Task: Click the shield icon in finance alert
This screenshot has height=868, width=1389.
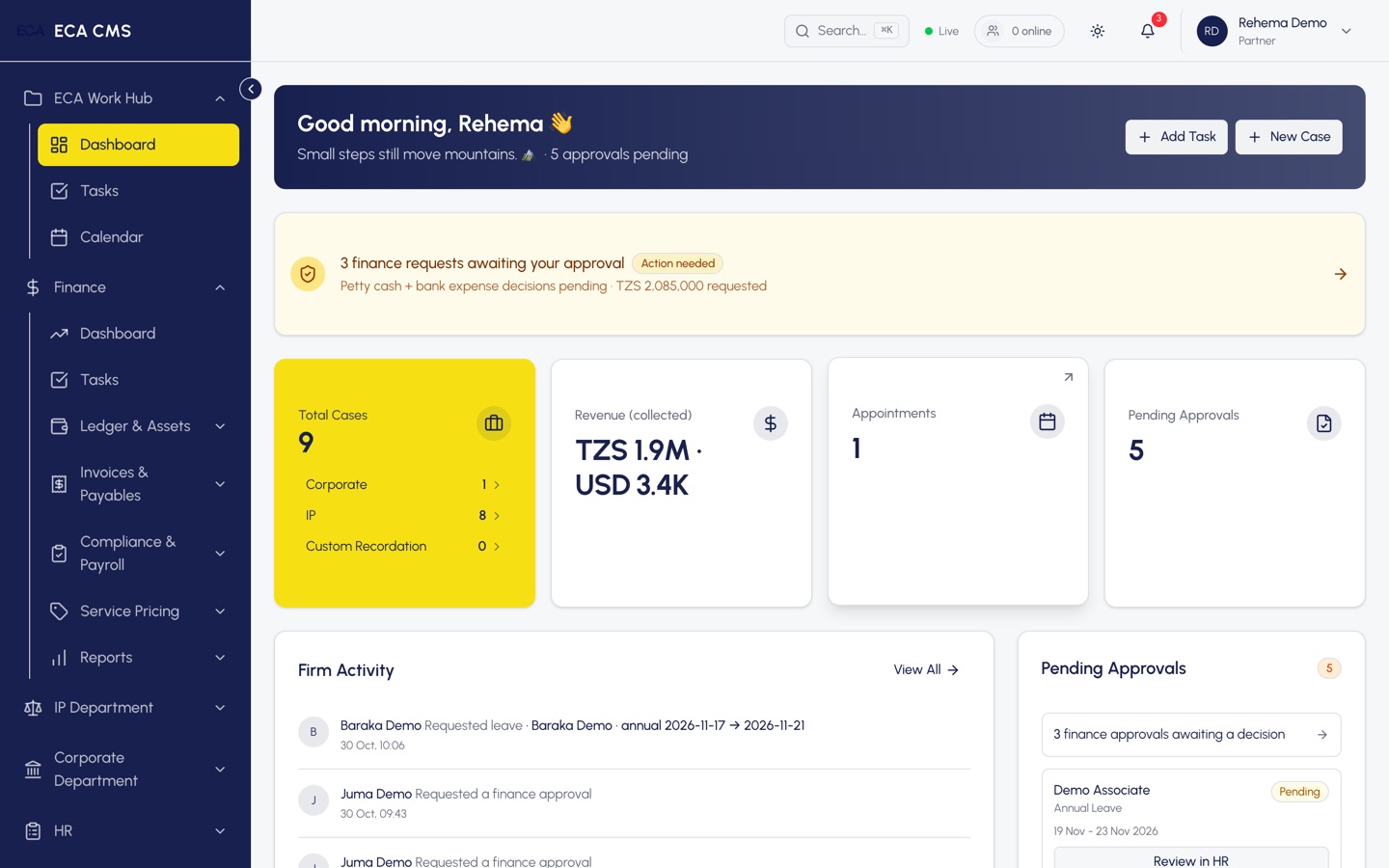Action: (308, 274)
